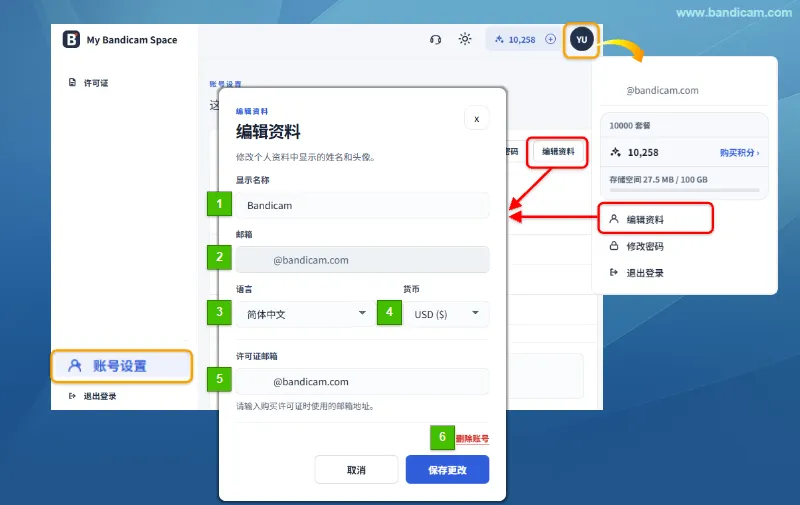Click the 修改个人资料中显示的姓名和头像 description
Screen dimensions: 800x505
click(305, 157)
